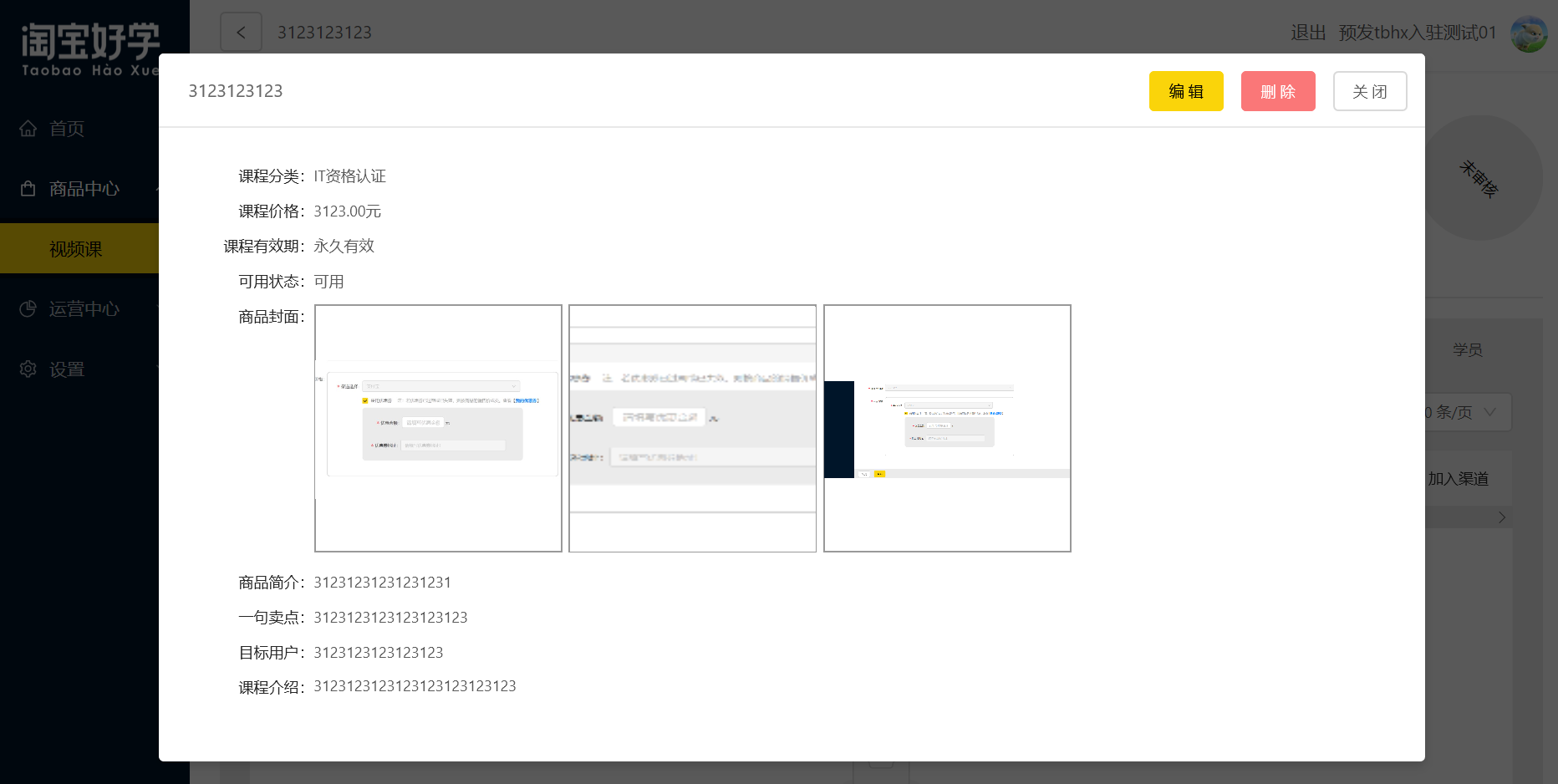This screenshot has width=1558, height=784.
Task: Select the 课程分类 value IT资格认证
Action: (349, 176)
